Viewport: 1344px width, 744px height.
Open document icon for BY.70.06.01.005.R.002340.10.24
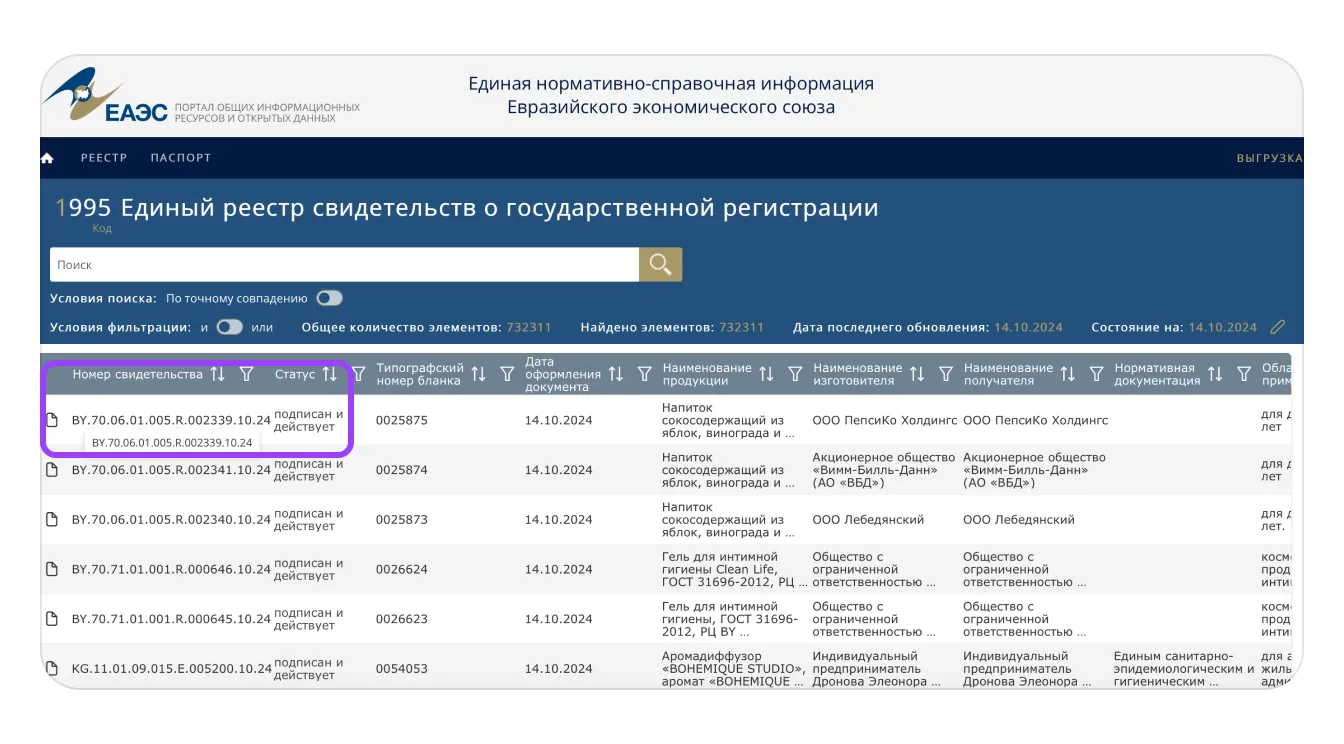(52, 520)
